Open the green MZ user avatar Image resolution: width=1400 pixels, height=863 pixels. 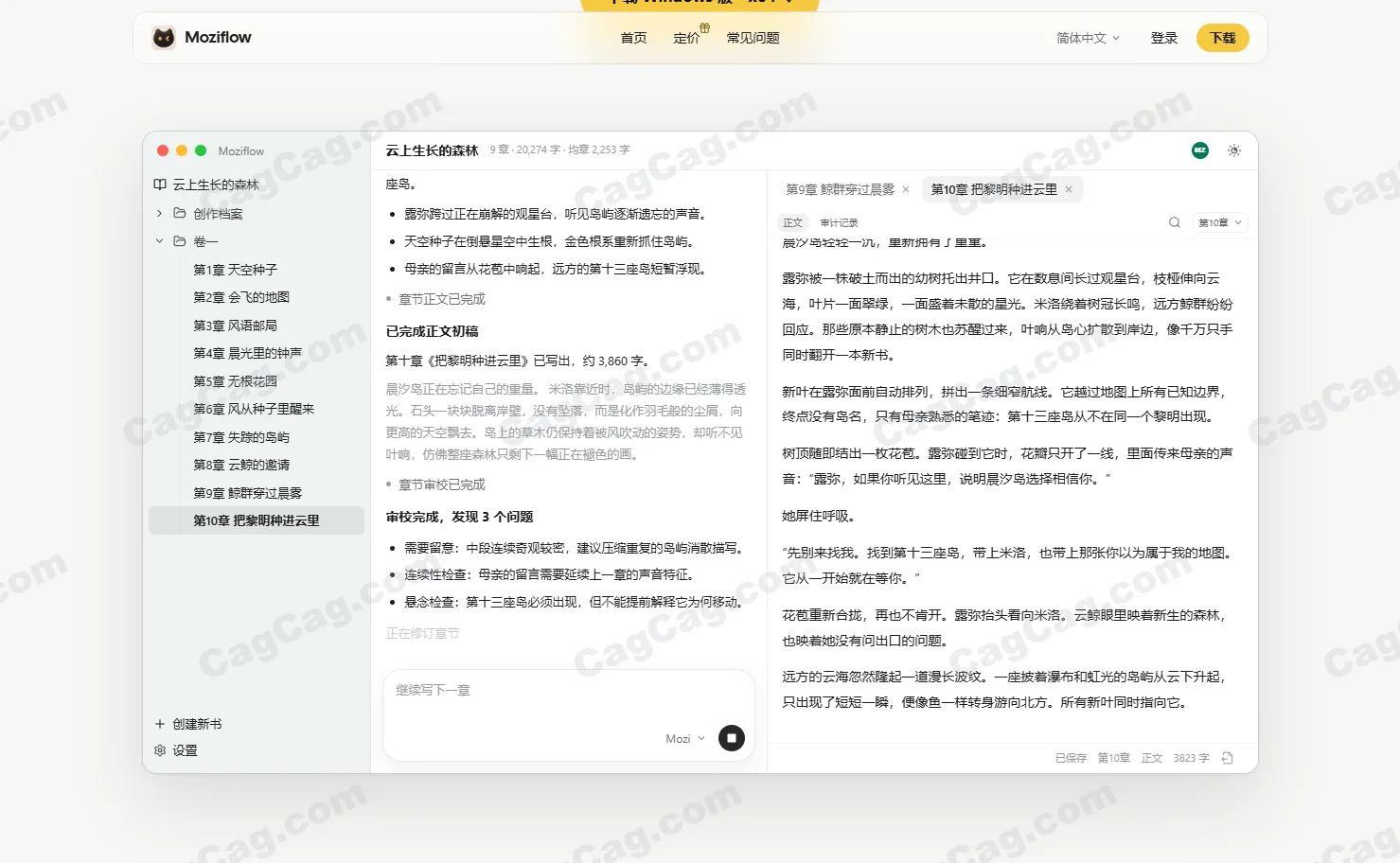(1200, 150)
